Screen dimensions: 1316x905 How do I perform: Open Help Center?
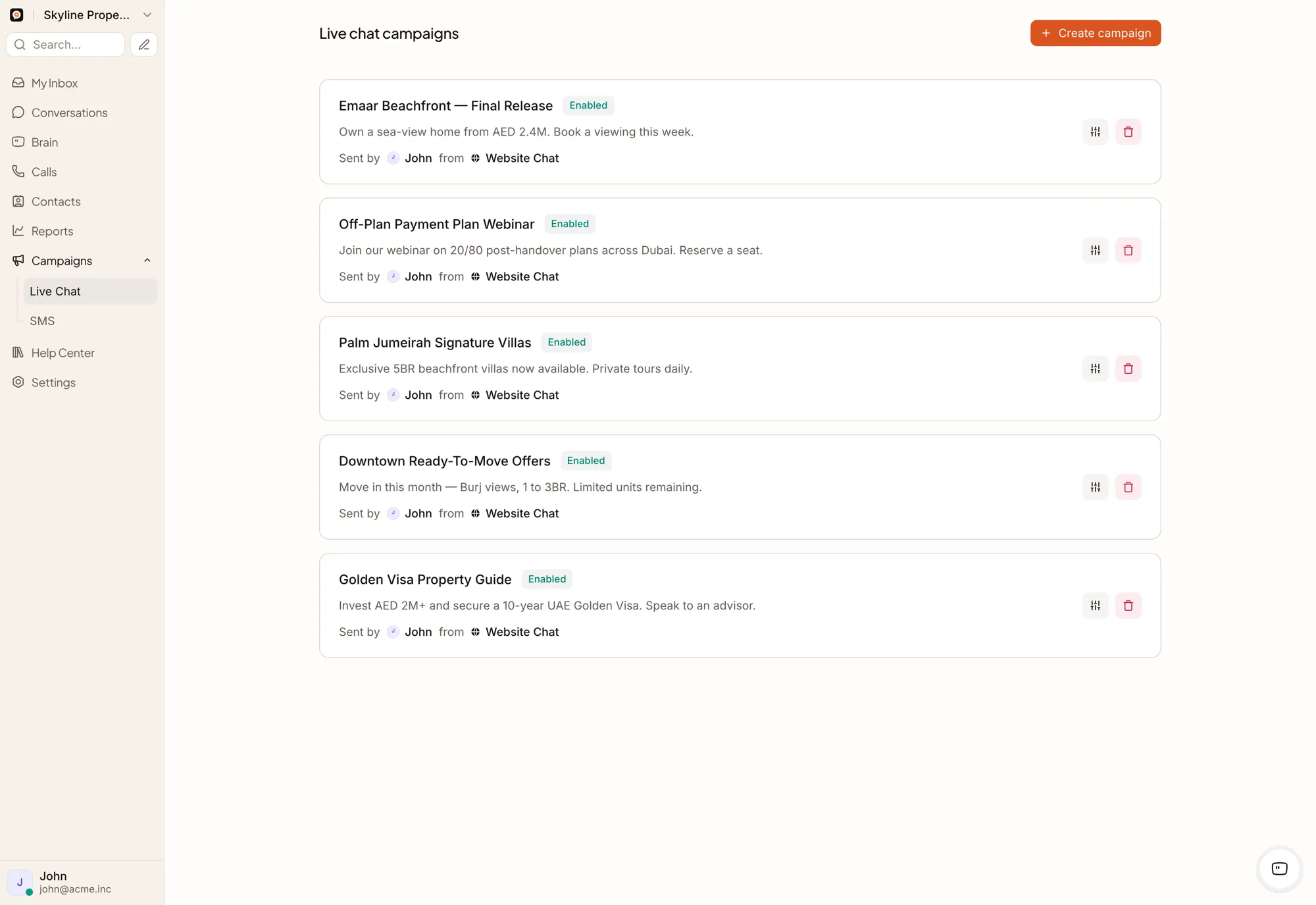pyautogui.click(x=82, y=353)
